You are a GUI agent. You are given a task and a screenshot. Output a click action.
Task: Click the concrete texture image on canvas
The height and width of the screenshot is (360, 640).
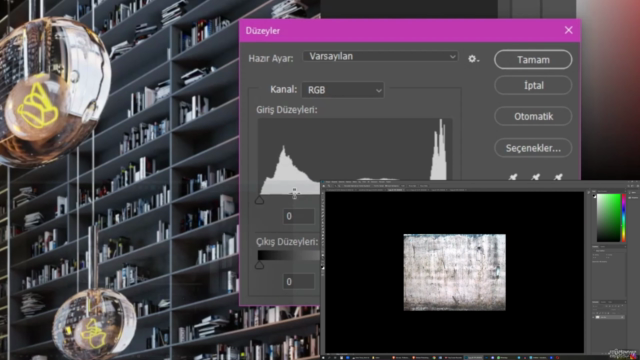coord(455,272)
